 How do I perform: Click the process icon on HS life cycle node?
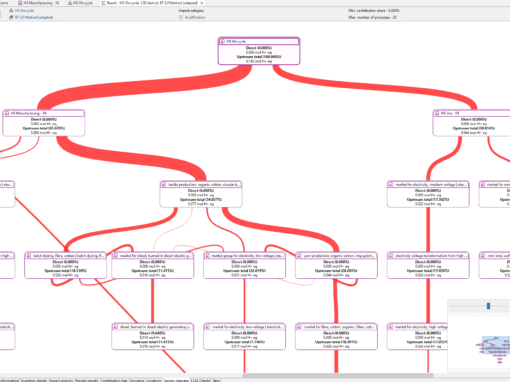pyautogui.click(x=222, y=42)
